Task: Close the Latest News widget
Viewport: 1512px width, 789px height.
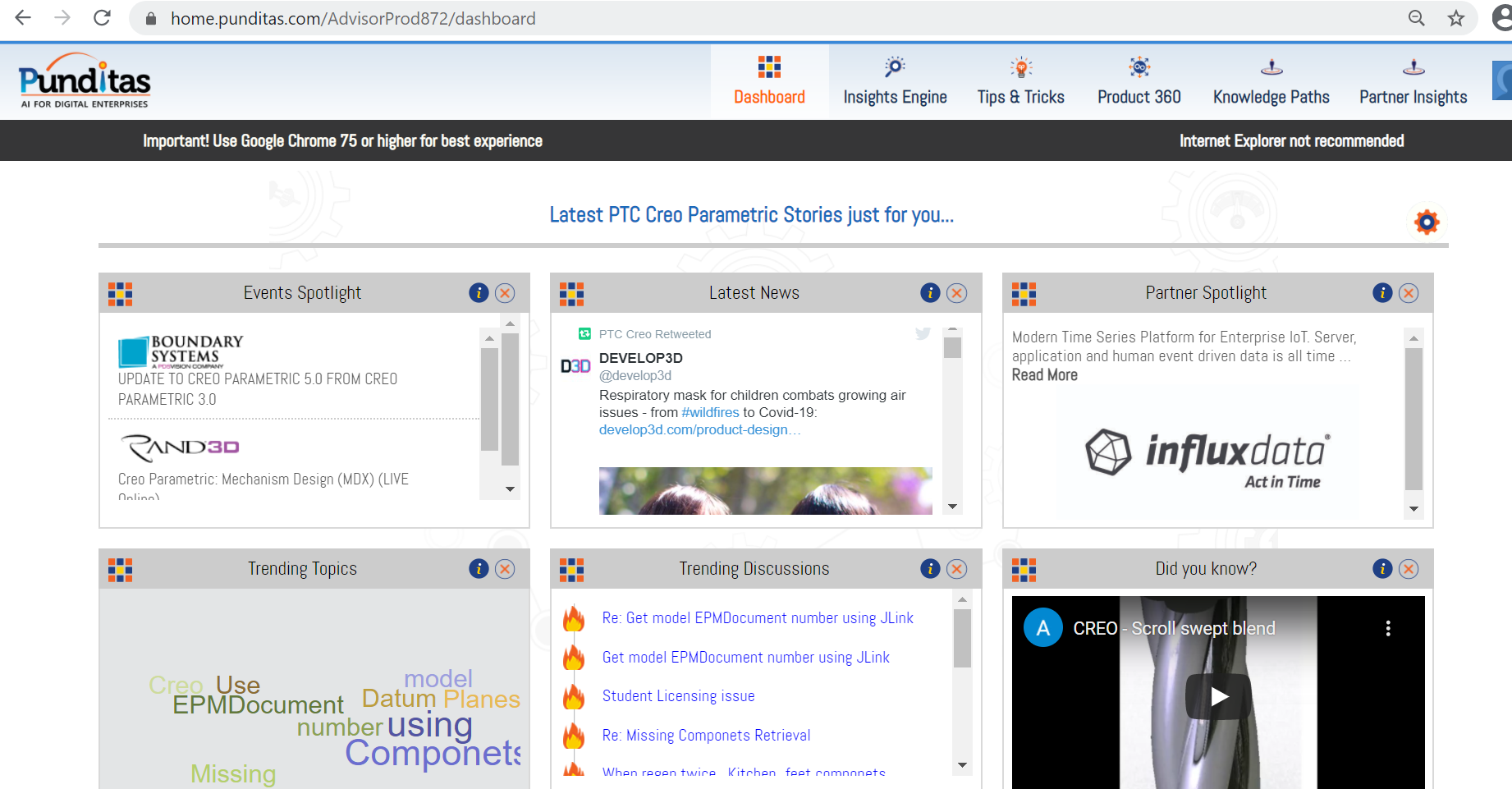Action: [957, 293]
